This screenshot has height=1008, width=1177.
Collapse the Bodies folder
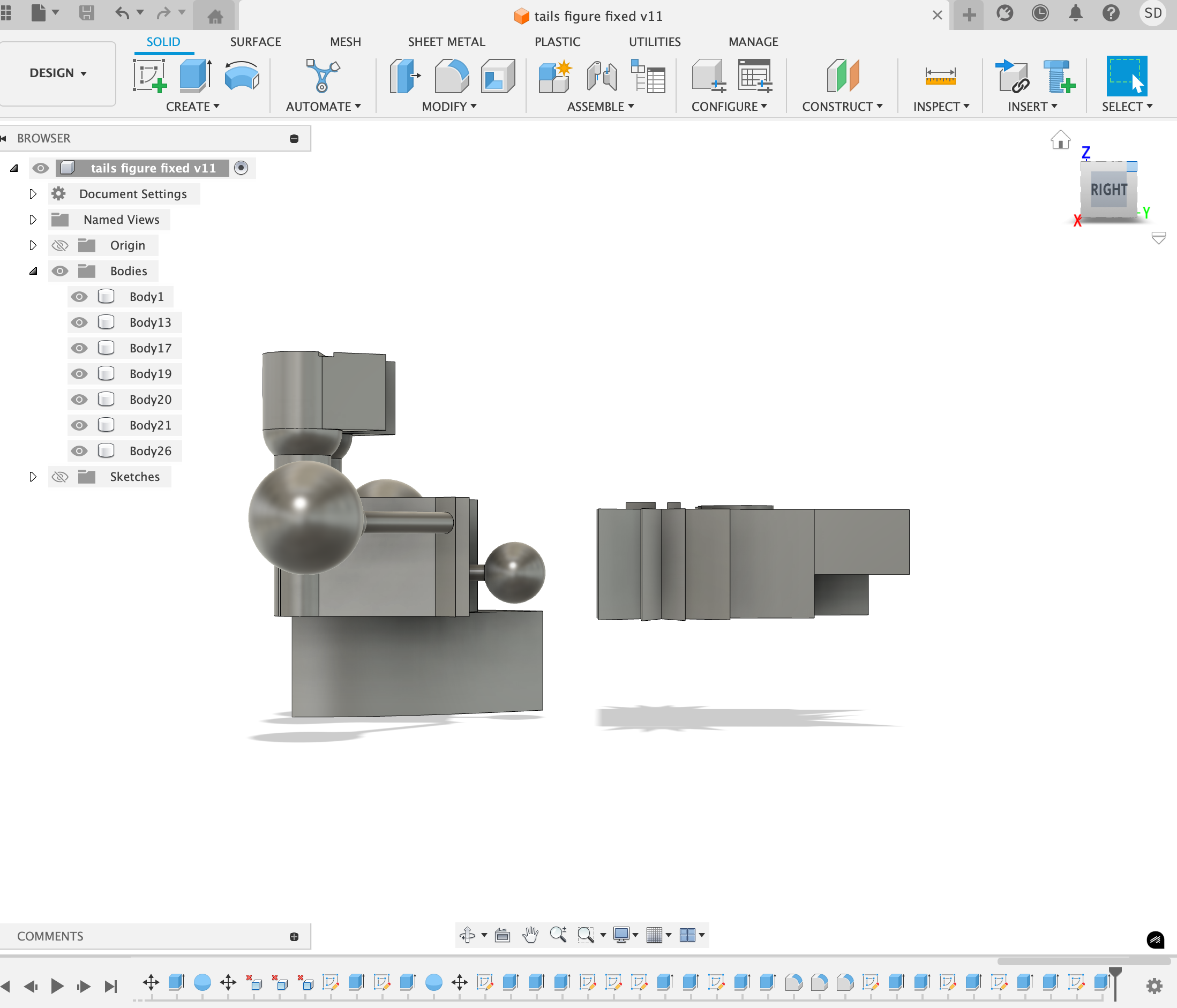click(x=33, y=271)
